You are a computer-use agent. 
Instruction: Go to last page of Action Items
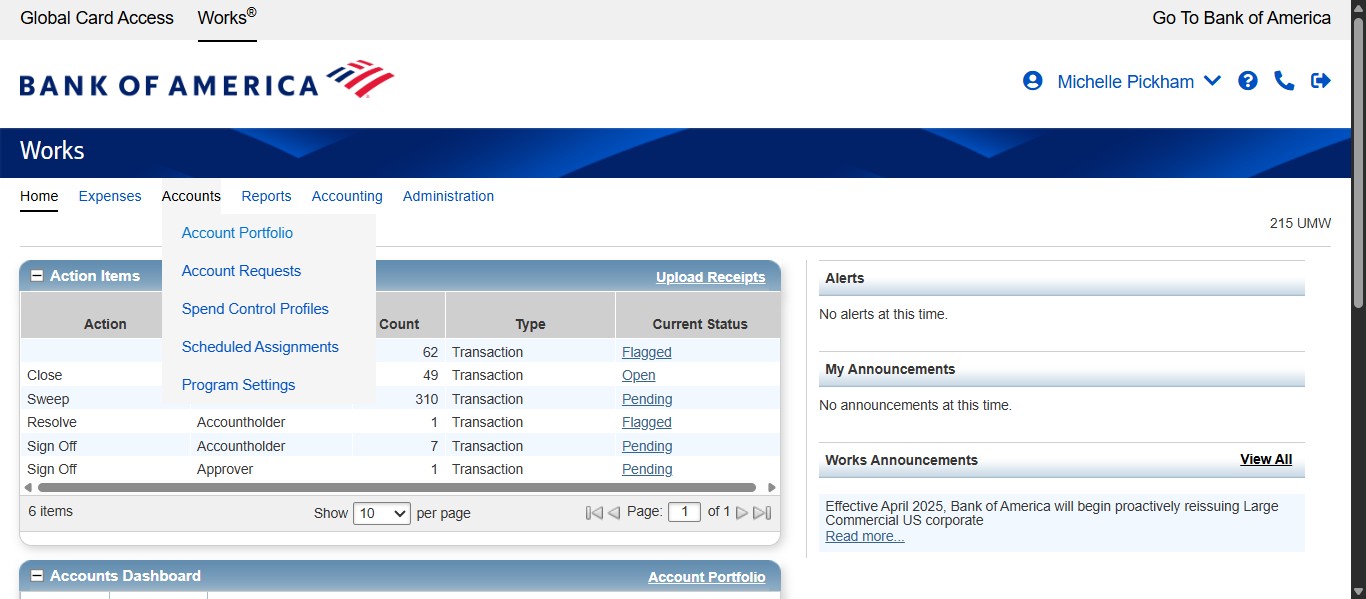(762, 513)
